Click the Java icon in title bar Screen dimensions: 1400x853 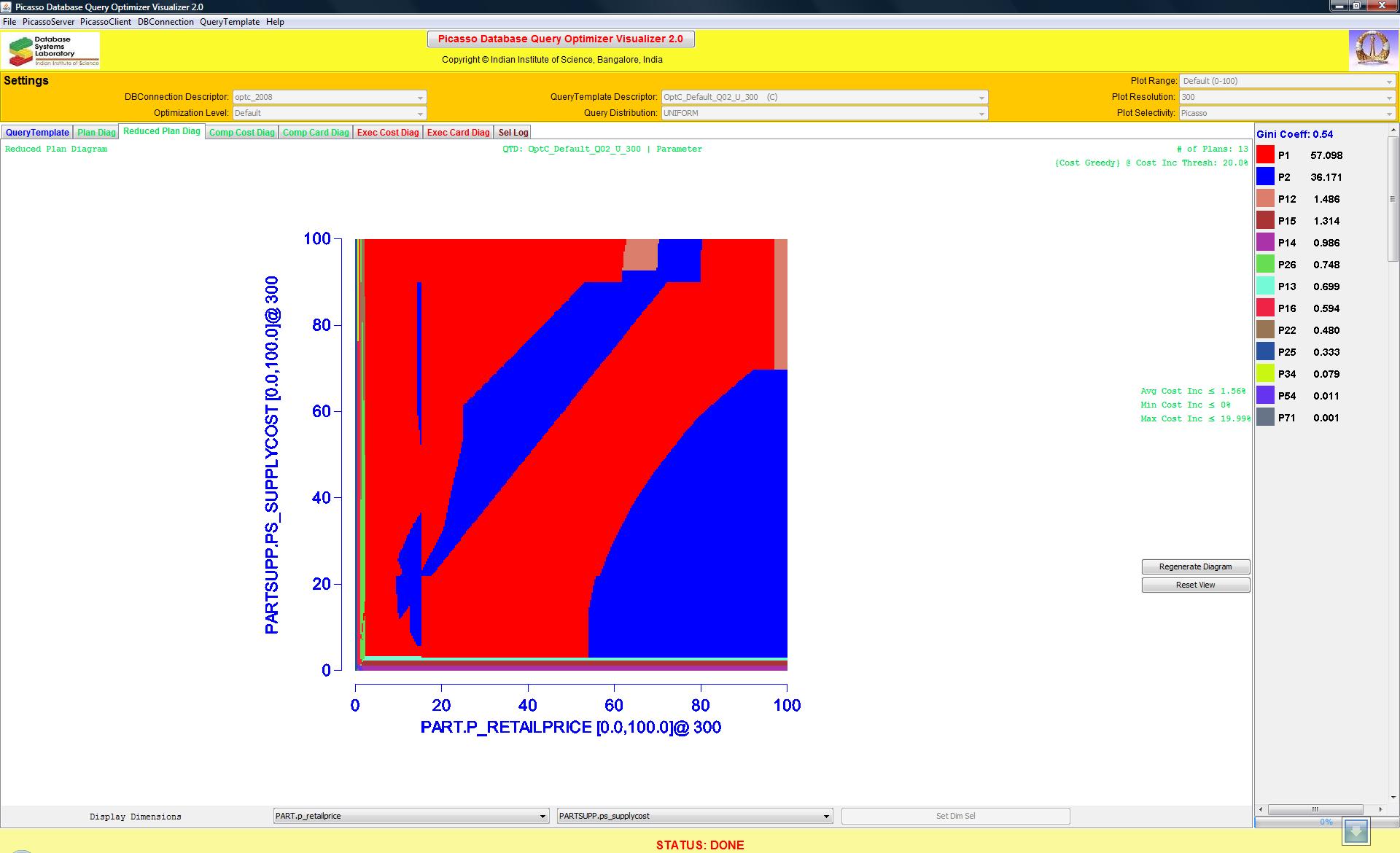pyautogui.click(x=7, y=7)
